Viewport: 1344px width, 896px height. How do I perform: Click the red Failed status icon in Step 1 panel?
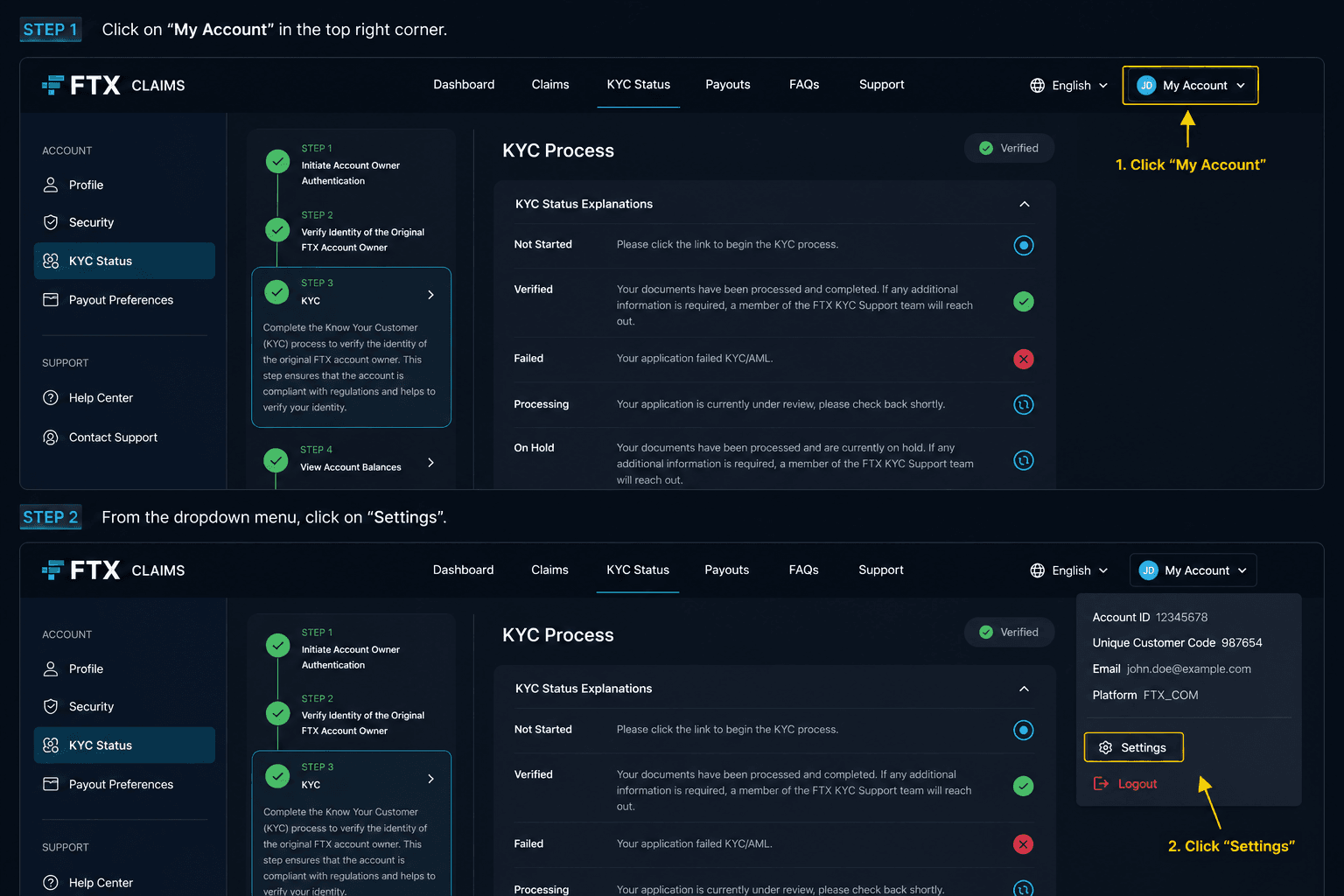(x=1024, y=359)
